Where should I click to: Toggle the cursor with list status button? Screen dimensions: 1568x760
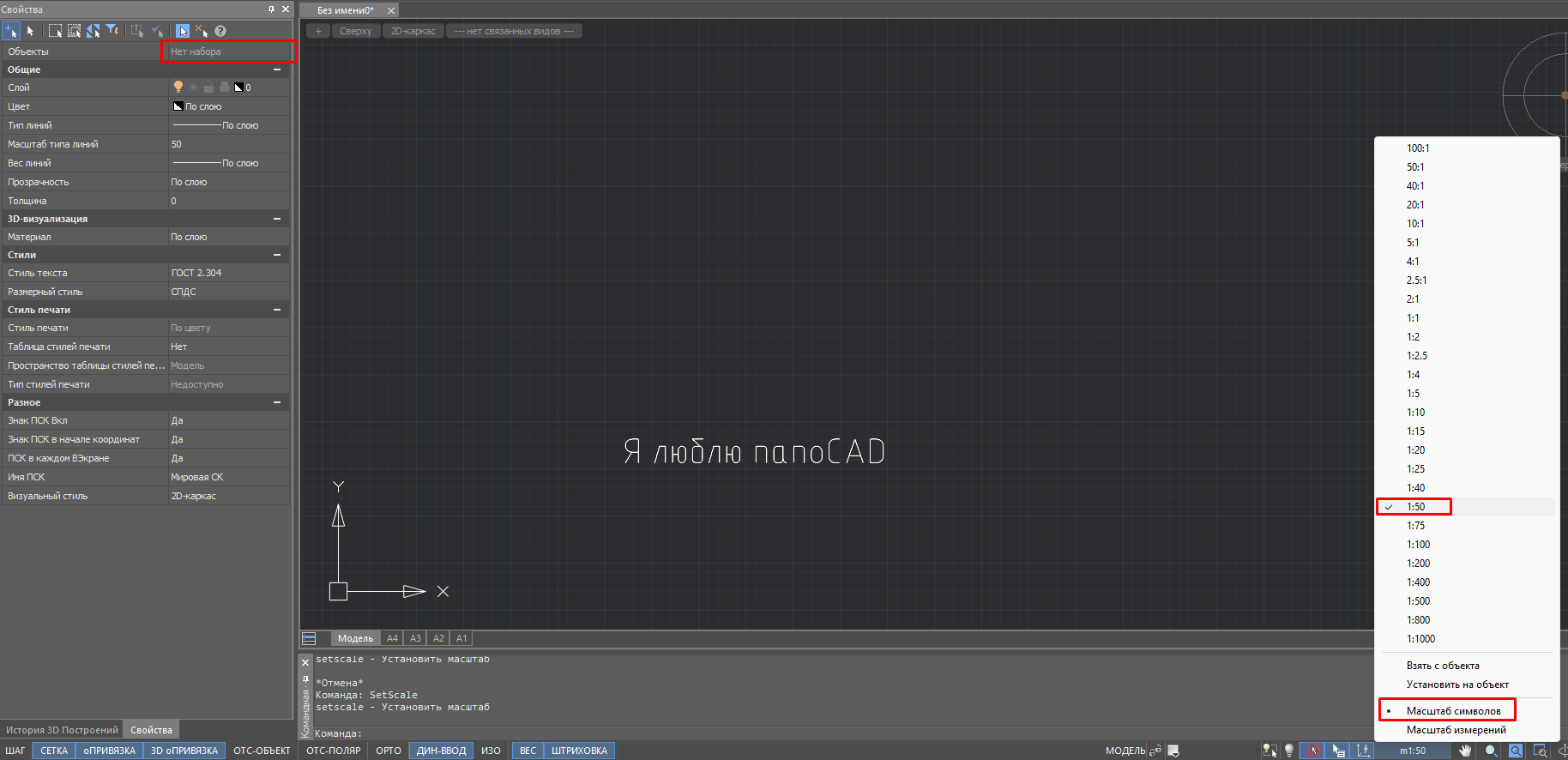[x=1338, y=751]
